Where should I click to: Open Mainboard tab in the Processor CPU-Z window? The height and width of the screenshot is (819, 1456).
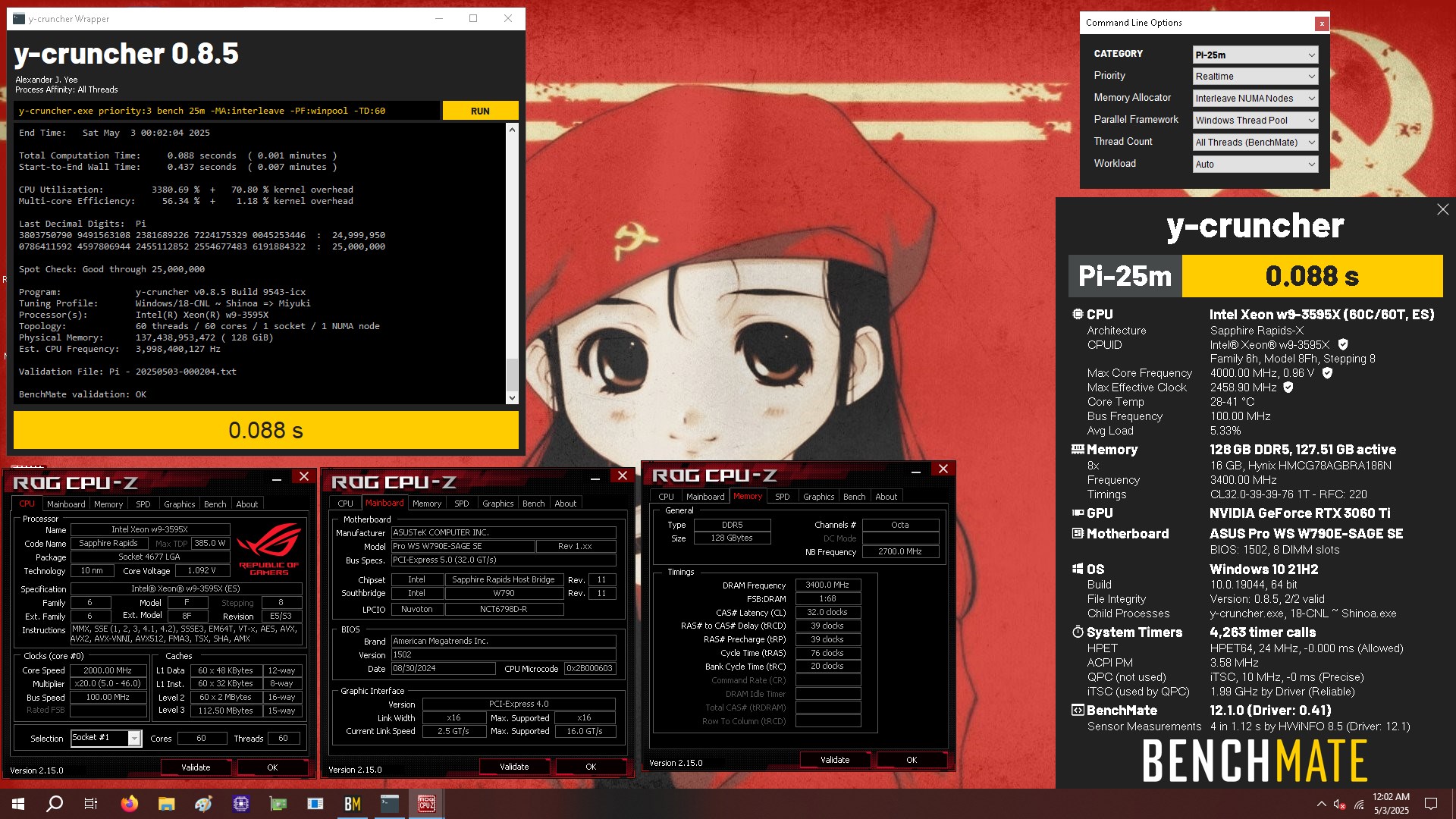[x=66, y=504]
